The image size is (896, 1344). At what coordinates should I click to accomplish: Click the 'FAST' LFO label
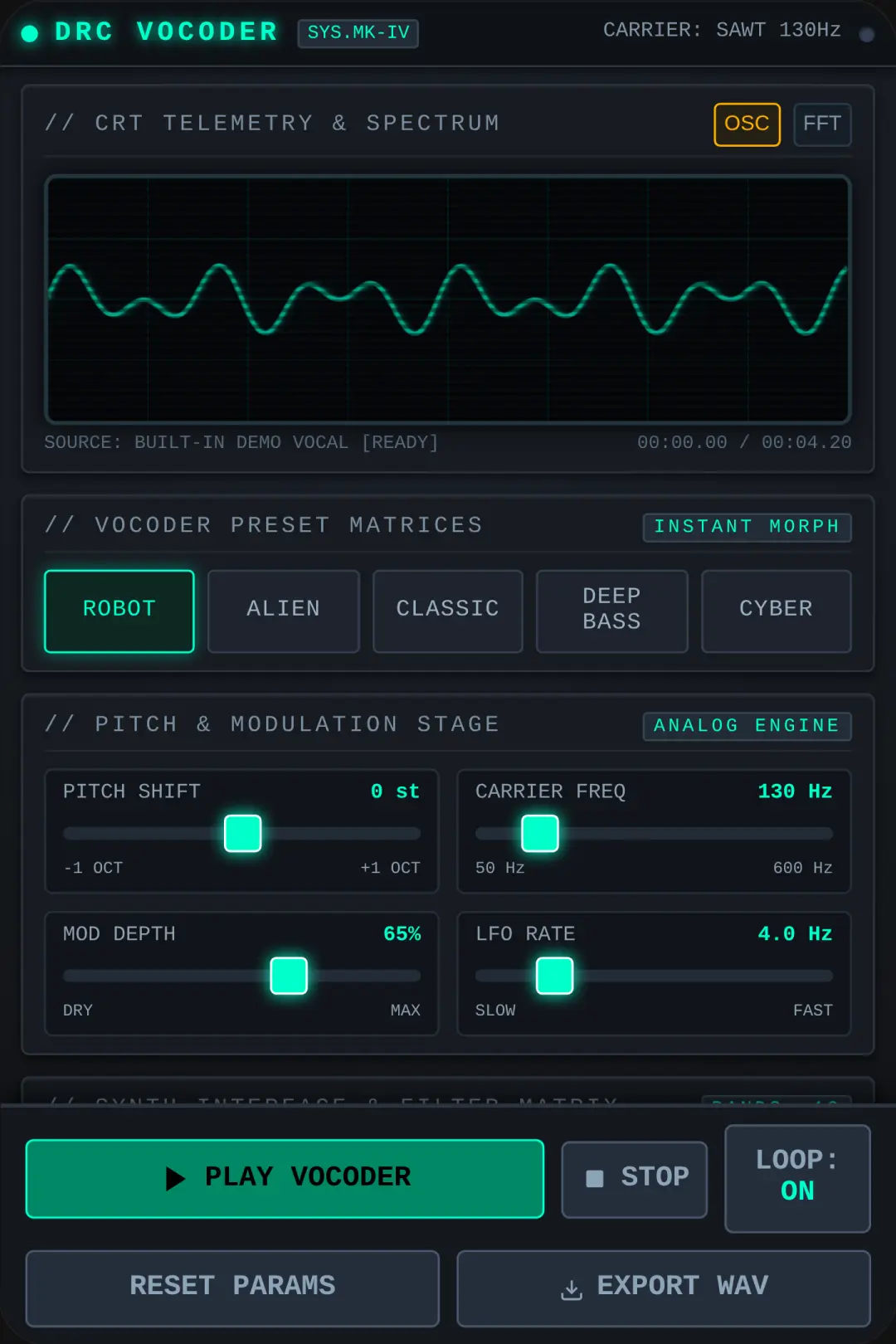tap(813, 1011)
